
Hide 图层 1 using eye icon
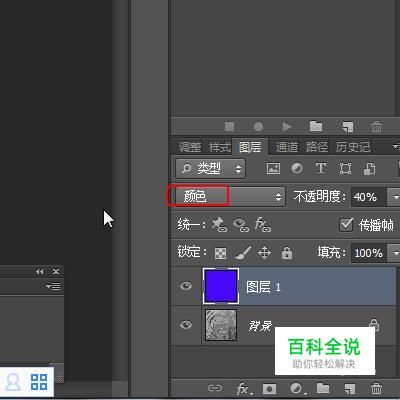tap(186, 286)
